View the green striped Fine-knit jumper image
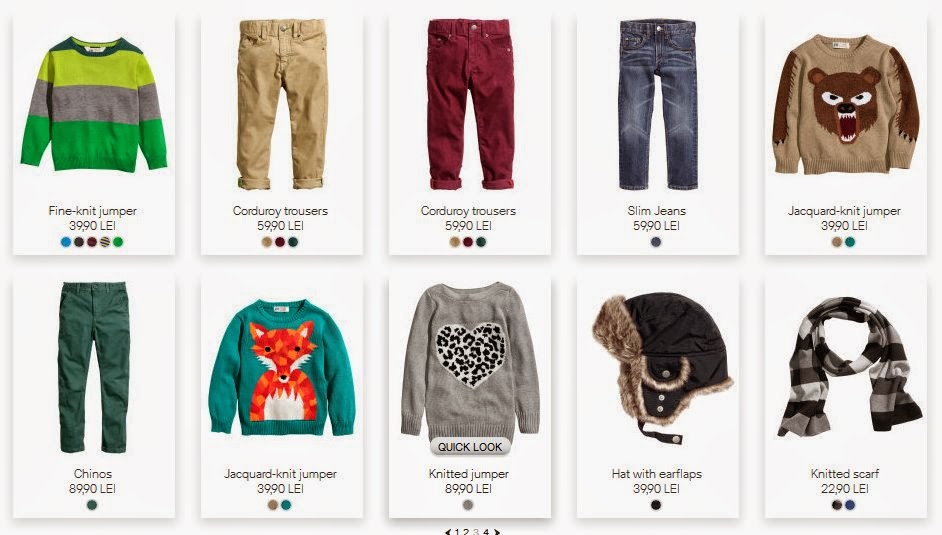 tap(94, 104)
